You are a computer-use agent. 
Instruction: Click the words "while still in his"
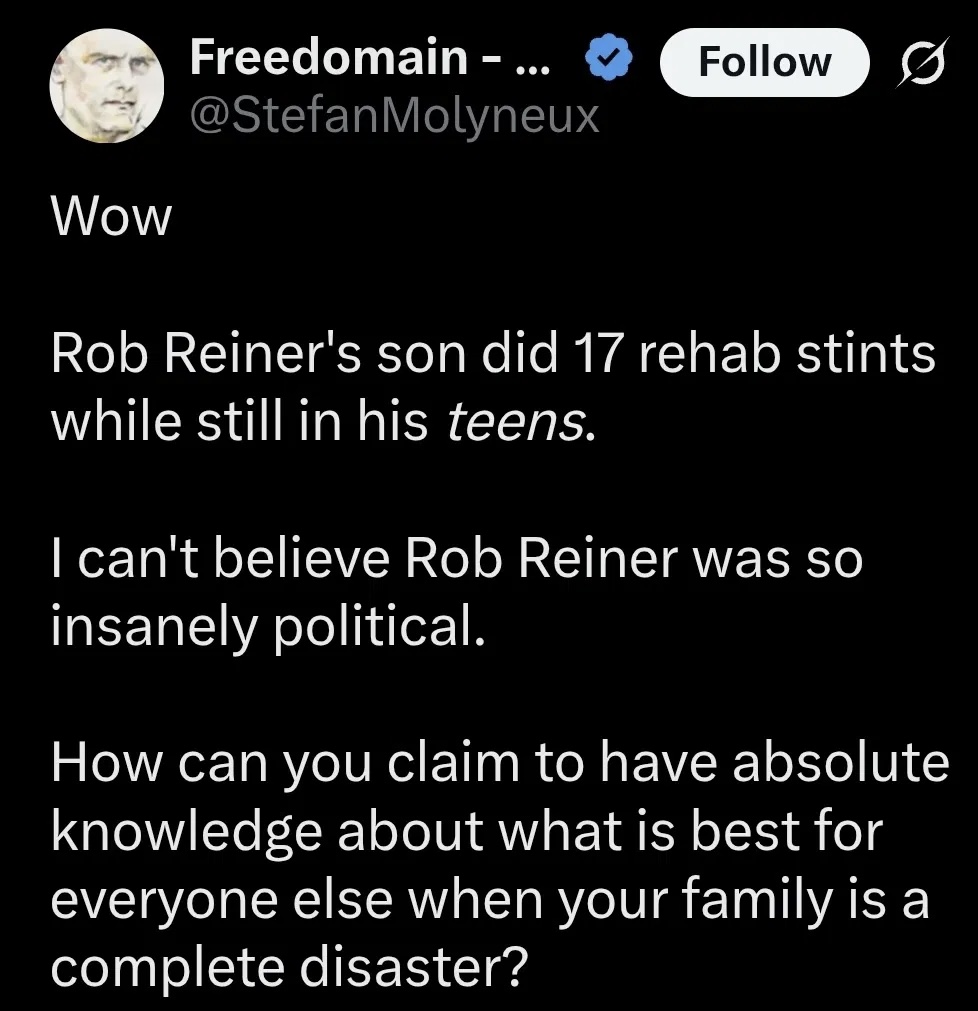click(x=240, y=425)
